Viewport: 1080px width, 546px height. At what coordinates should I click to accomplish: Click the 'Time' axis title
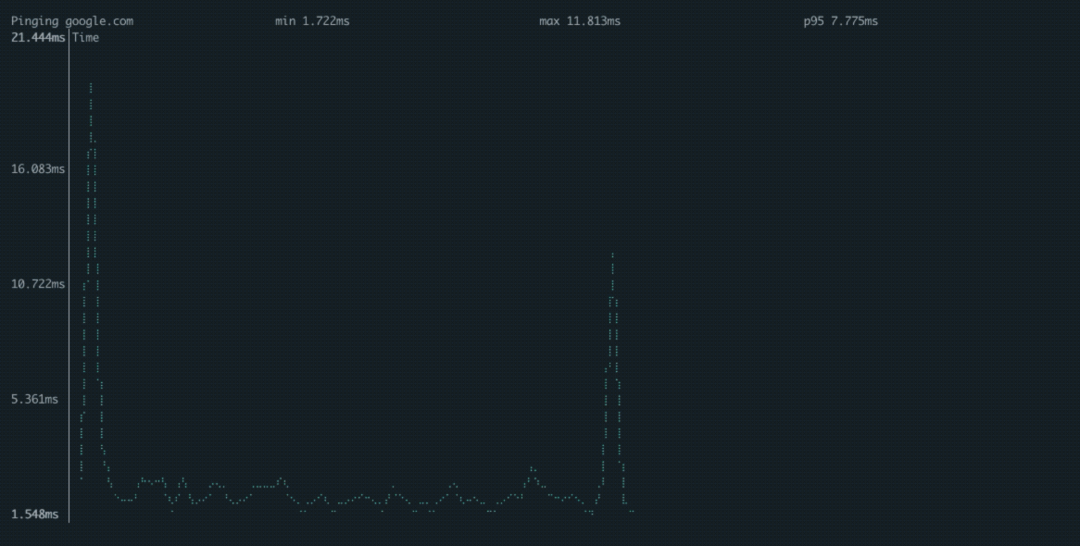[x=85, y=38]
